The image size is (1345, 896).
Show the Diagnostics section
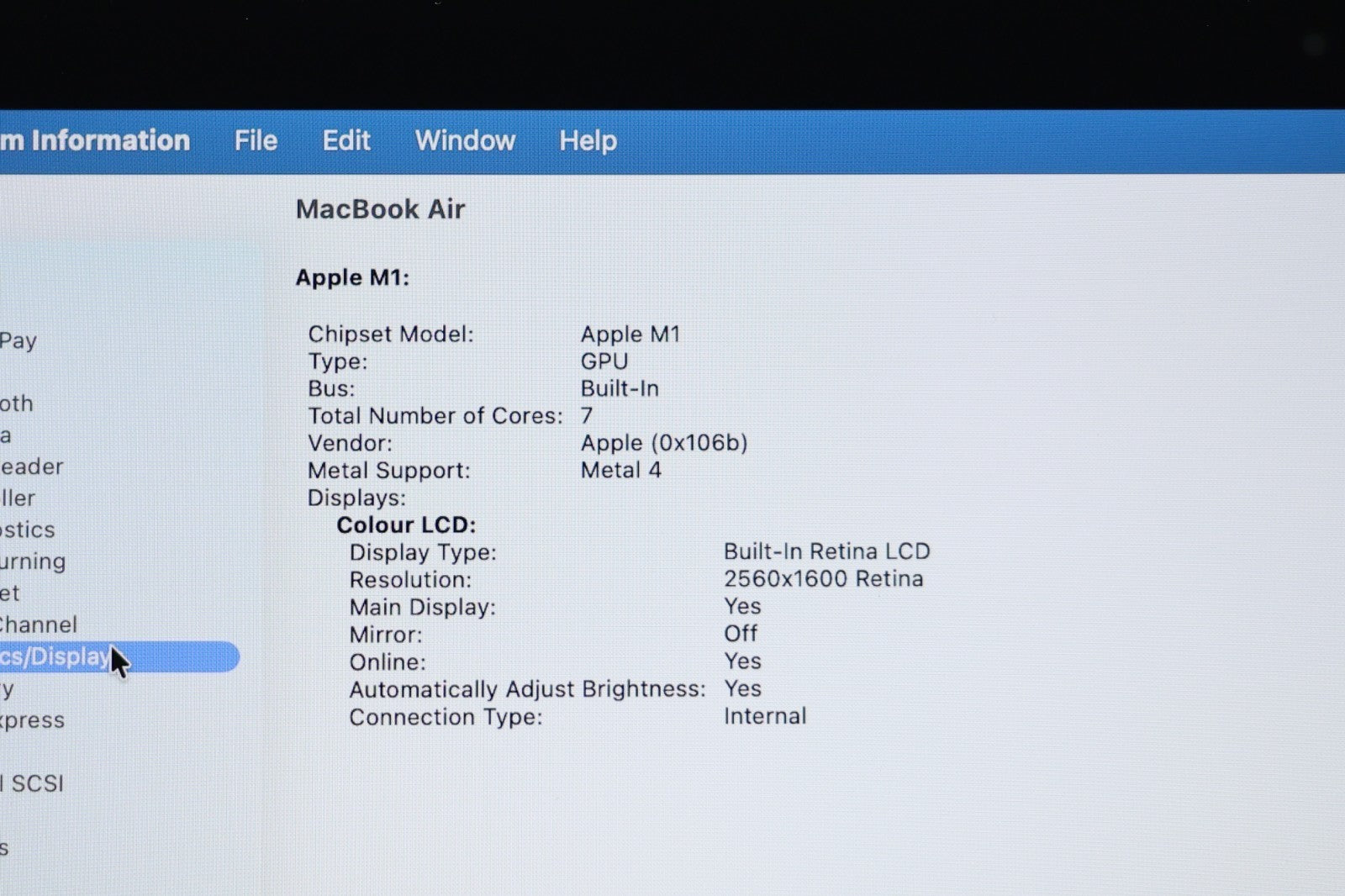pyautogui.click(x=28, y=530)
